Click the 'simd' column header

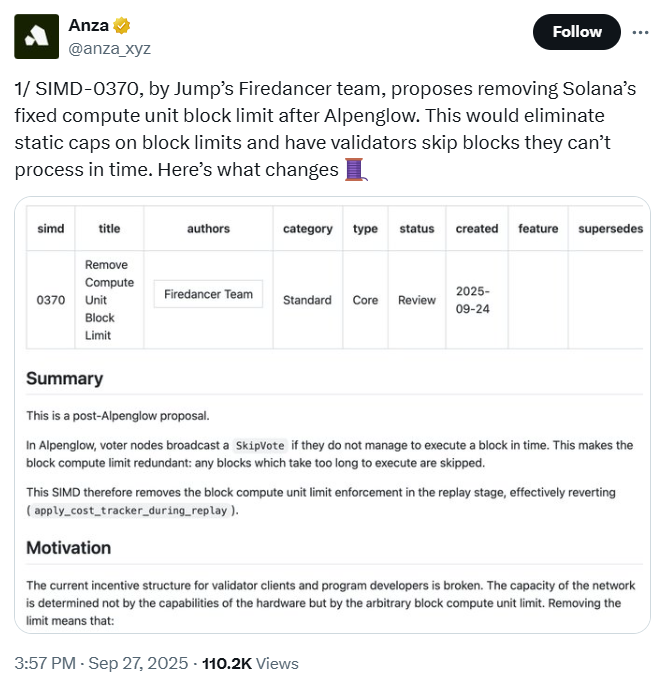50,229
